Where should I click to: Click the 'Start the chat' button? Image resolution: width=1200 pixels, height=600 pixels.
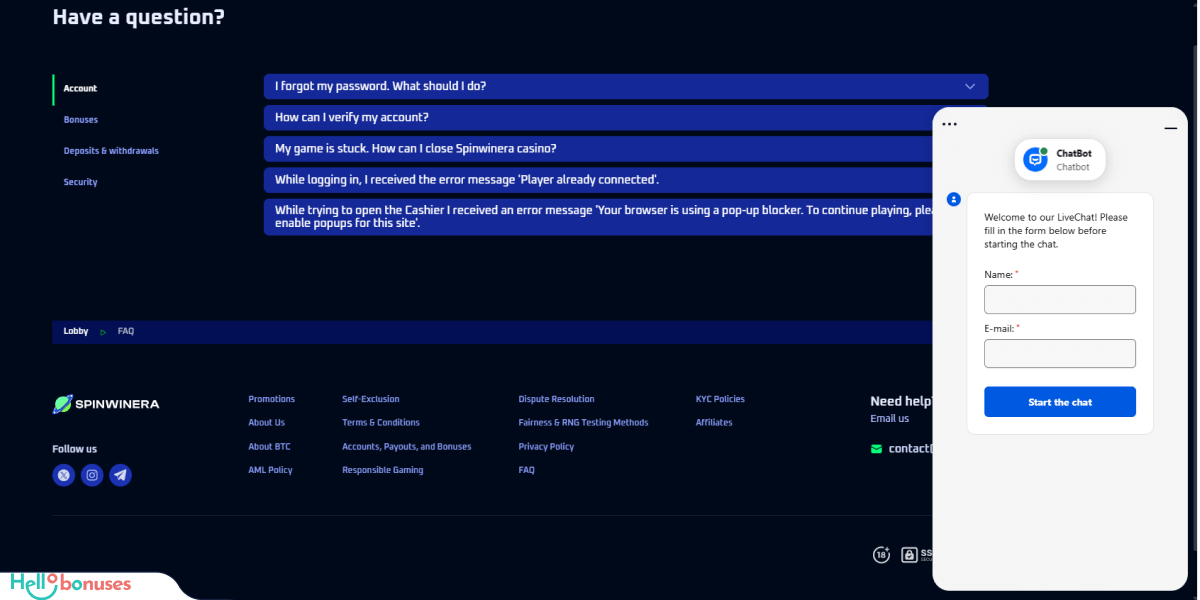pyautogui.click(x=1060, y=402)
